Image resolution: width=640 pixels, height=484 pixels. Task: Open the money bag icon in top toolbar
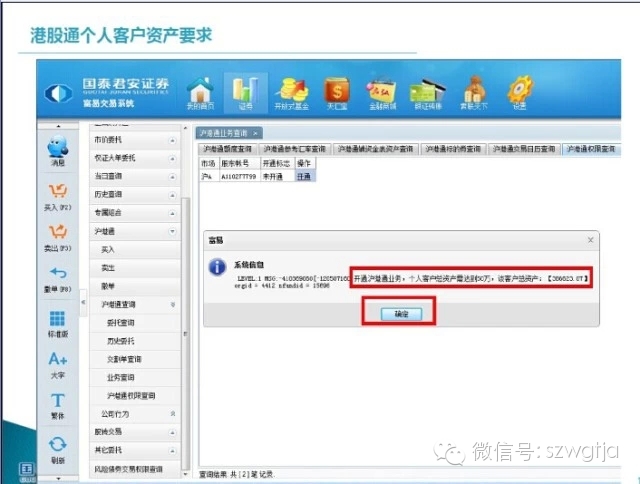point(473,93)
